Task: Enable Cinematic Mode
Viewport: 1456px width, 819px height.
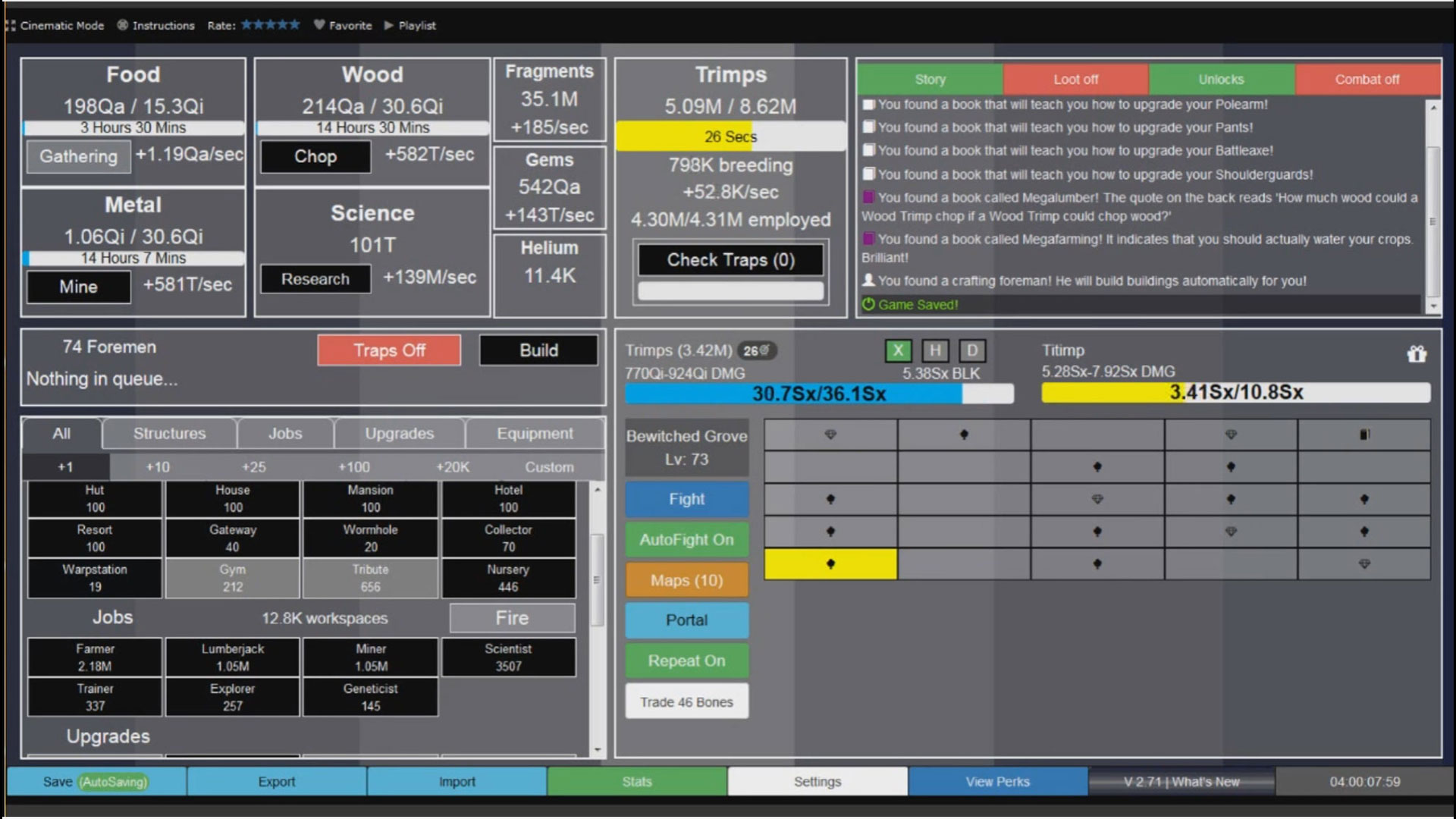Action: point(55,25)
